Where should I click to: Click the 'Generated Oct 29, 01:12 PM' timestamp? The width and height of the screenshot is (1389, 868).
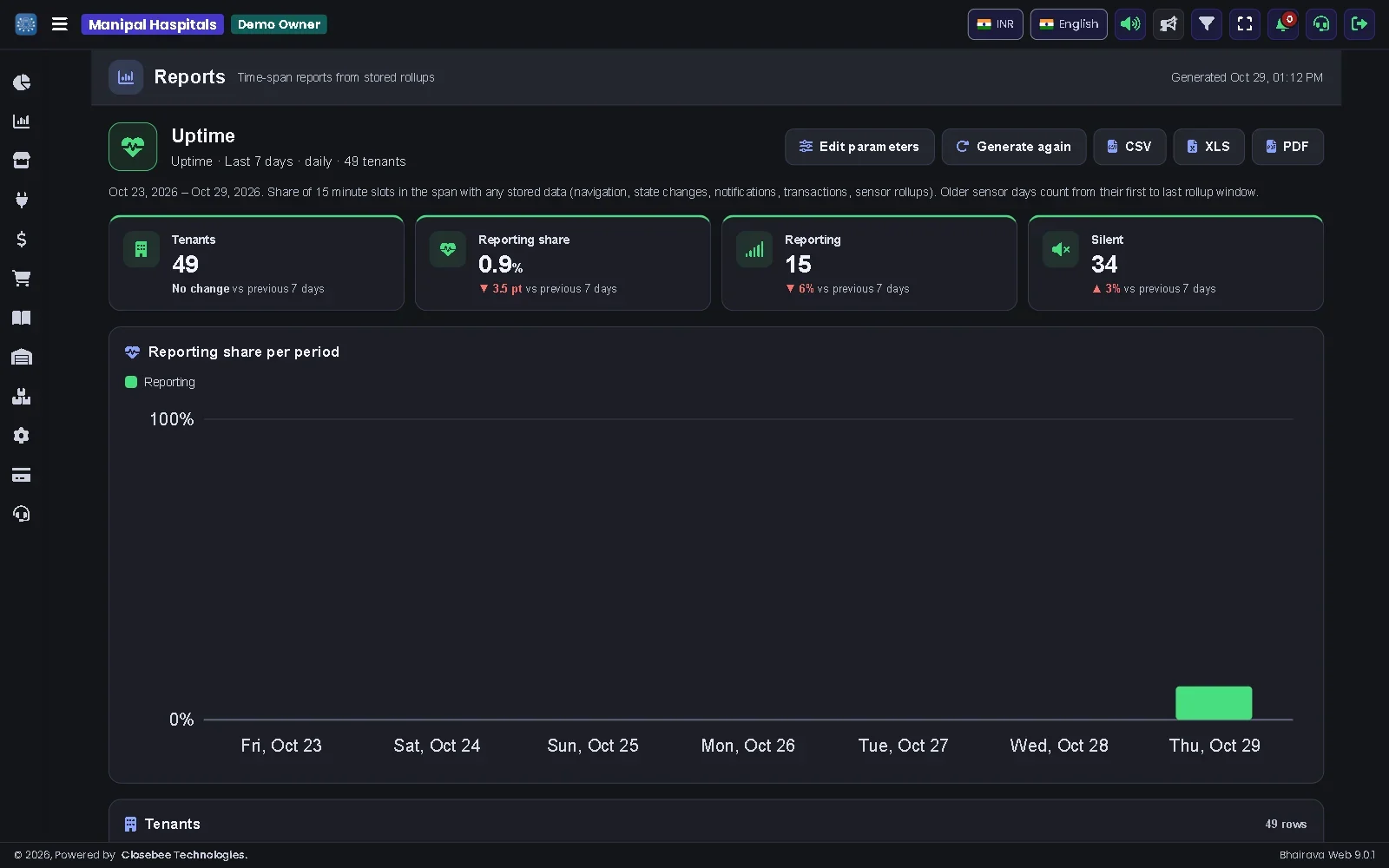coord(1247,77)
